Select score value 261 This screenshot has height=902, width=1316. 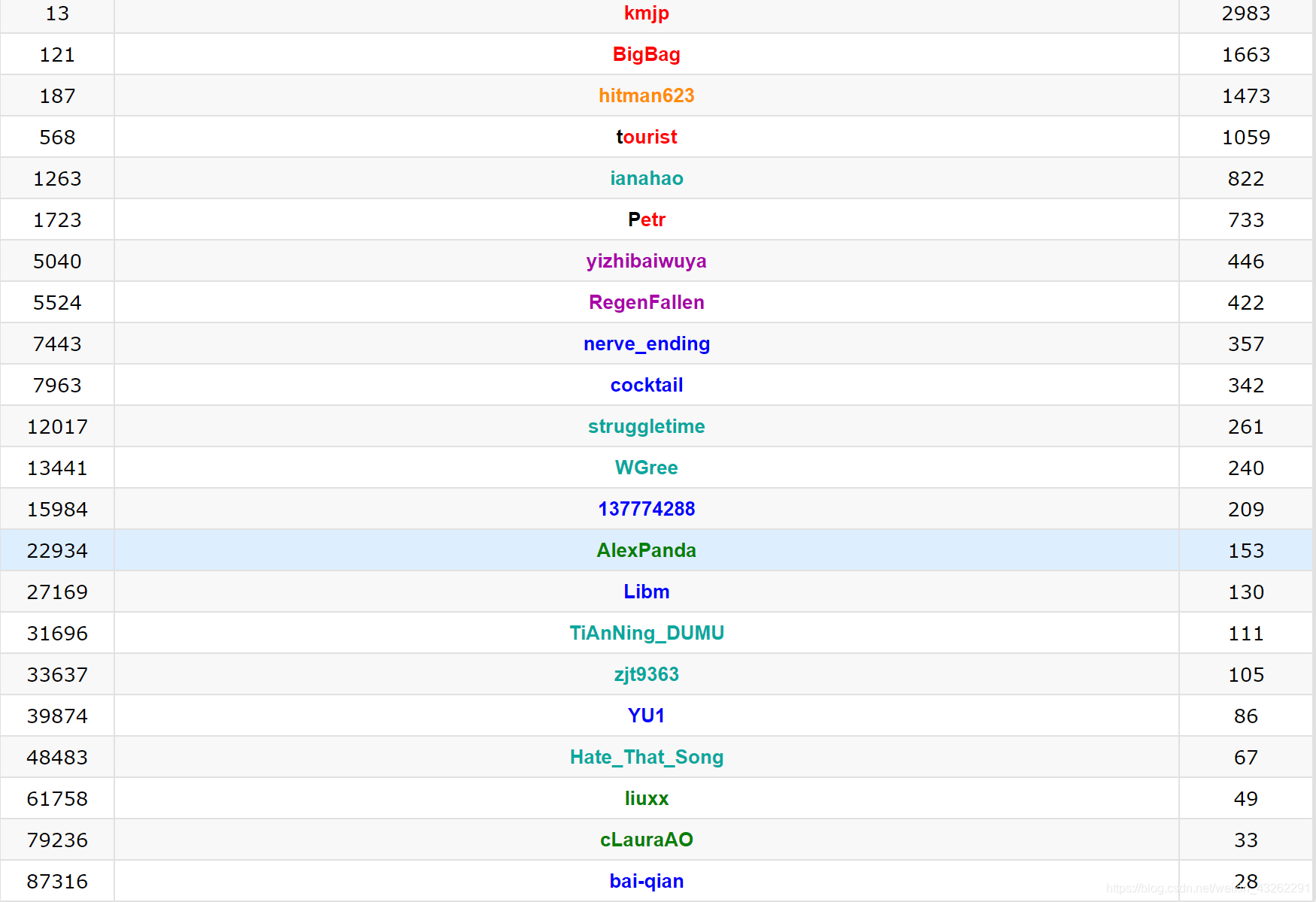[1245, 426]
